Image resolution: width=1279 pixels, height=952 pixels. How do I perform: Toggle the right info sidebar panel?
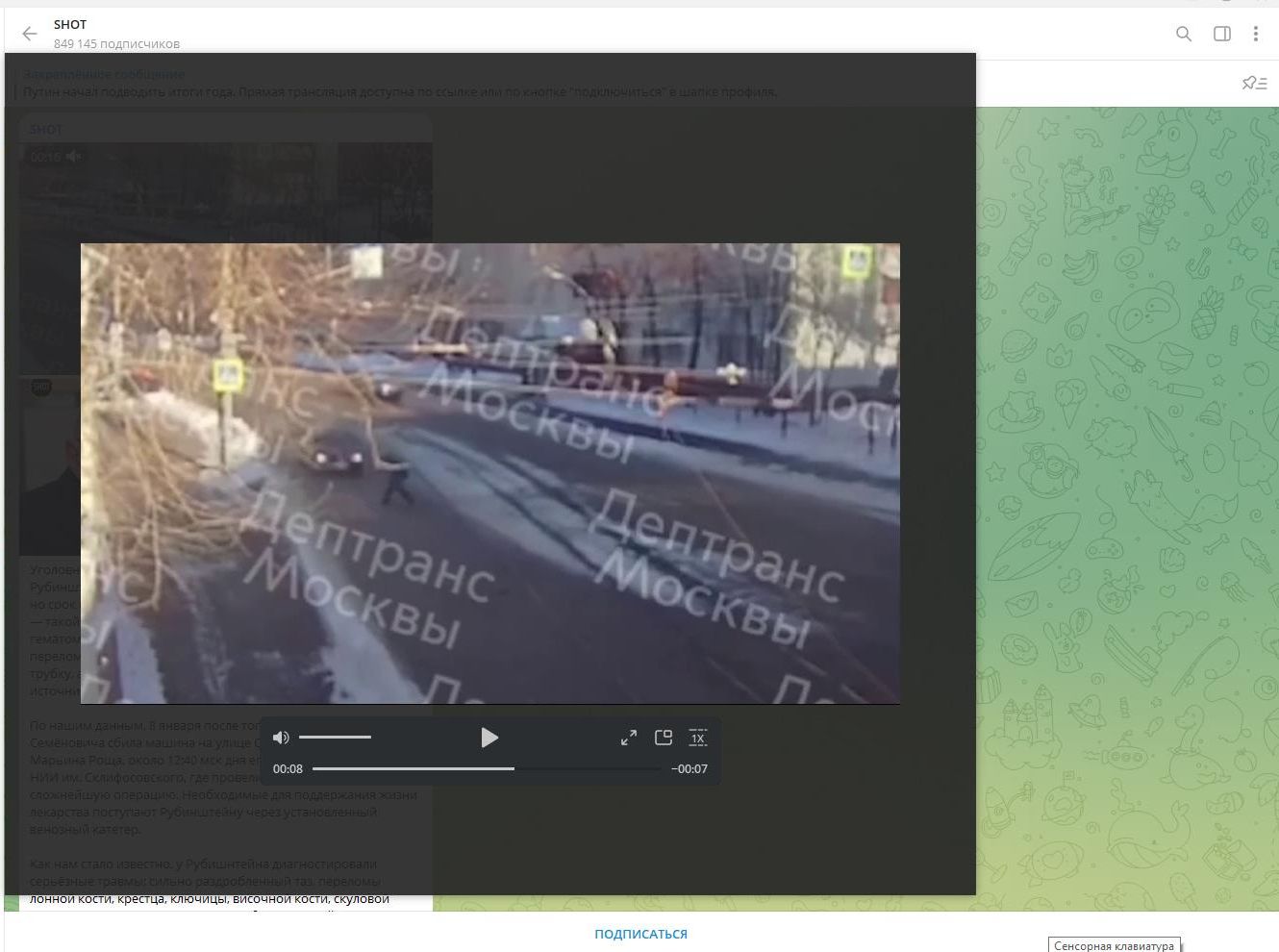click(1221, 34)
